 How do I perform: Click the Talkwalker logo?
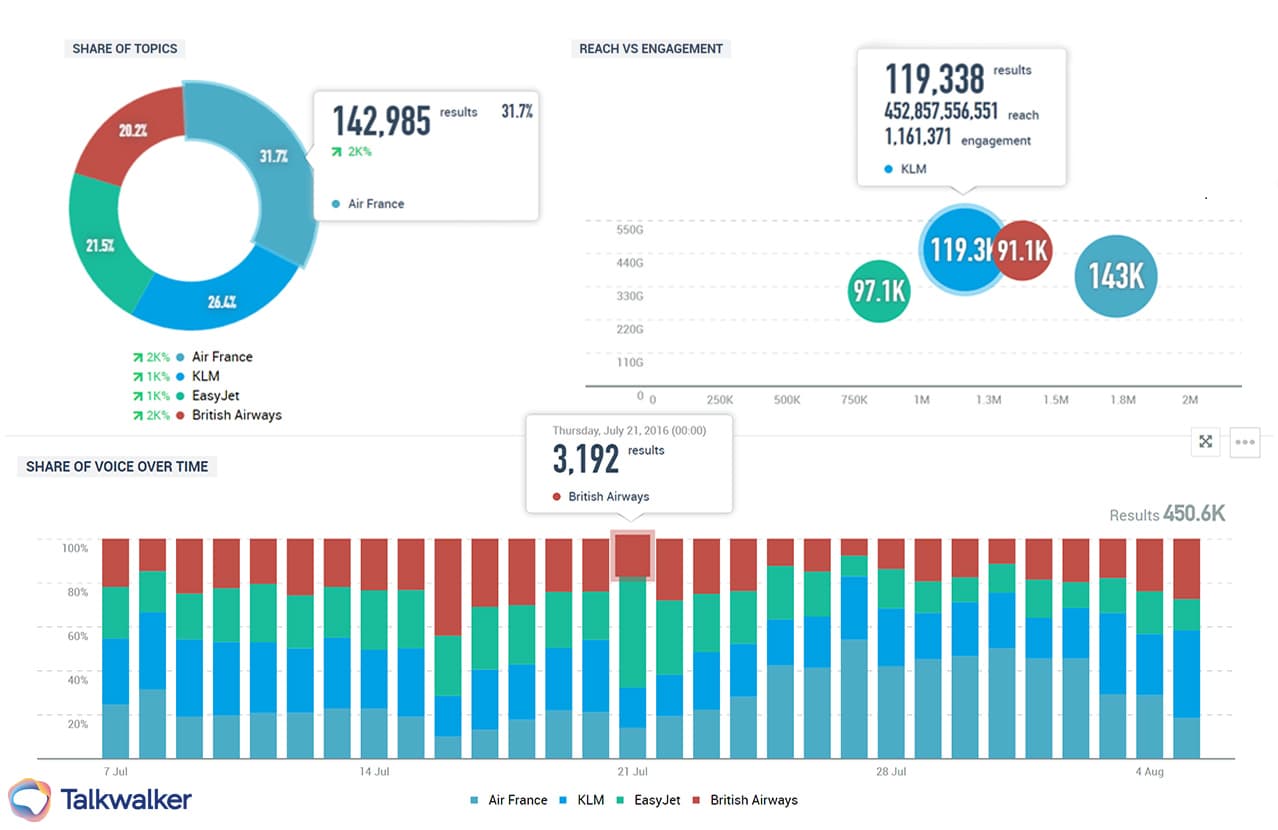[100, 800]
